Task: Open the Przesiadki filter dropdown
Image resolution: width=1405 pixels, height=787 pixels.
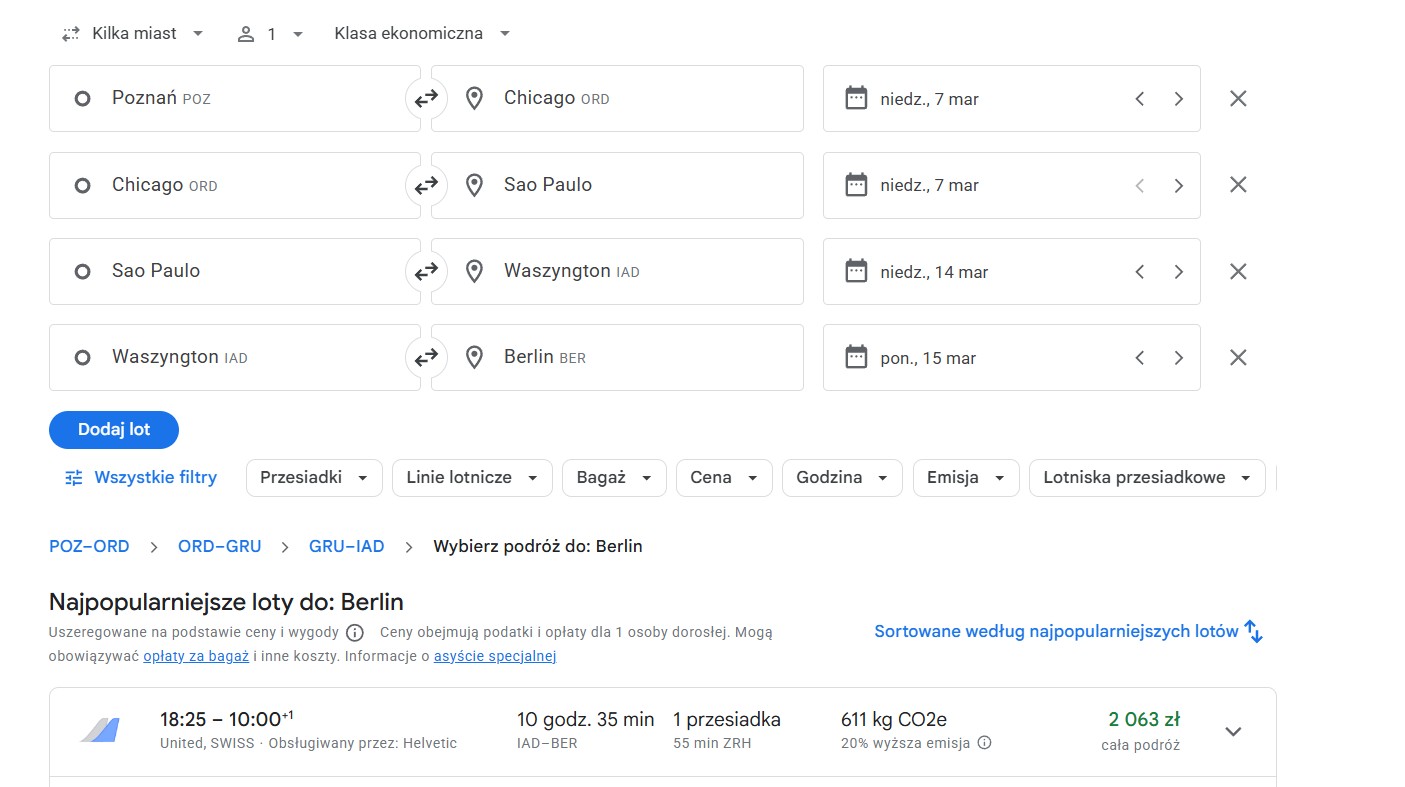Action: pos(314,478)
